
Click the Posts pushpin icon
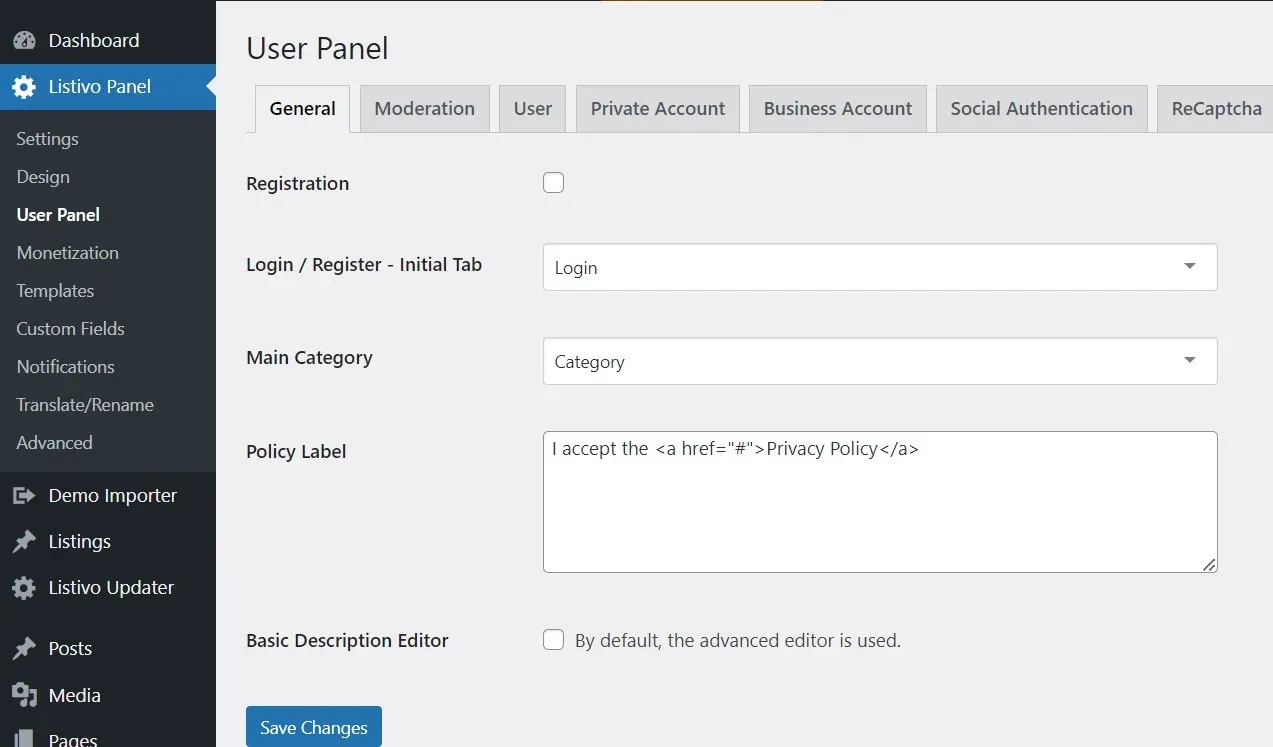tap(24, 649)
